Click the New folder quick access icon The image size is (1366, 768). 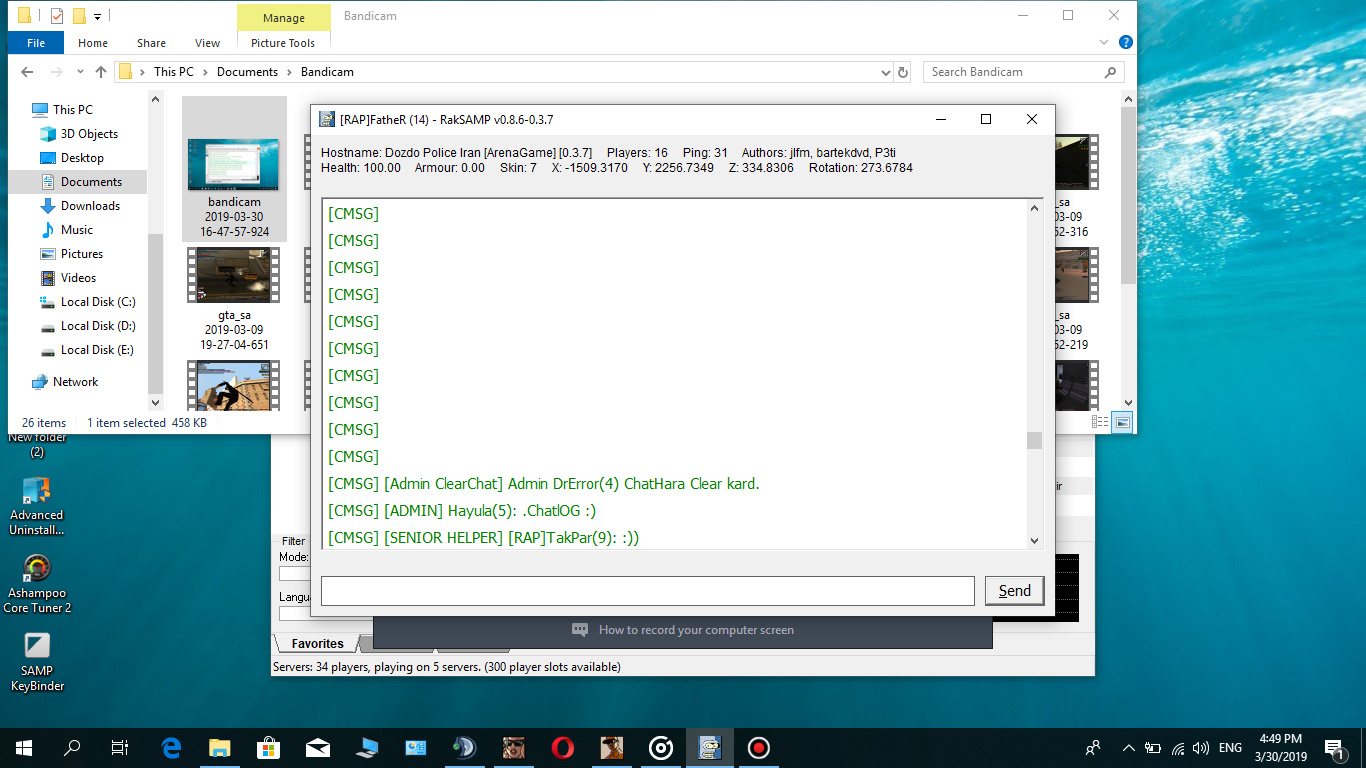79,16
